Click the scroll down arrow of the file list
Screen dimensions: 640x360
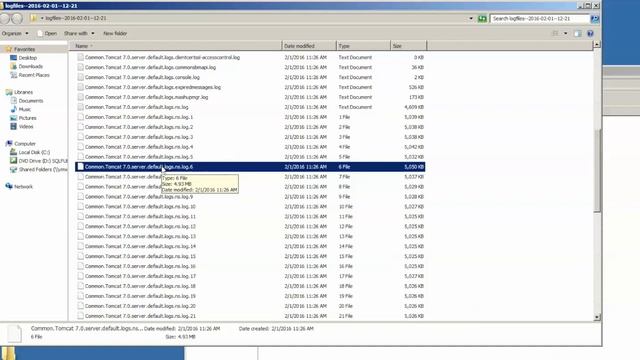pyautogui.click(x=597, y=317)
